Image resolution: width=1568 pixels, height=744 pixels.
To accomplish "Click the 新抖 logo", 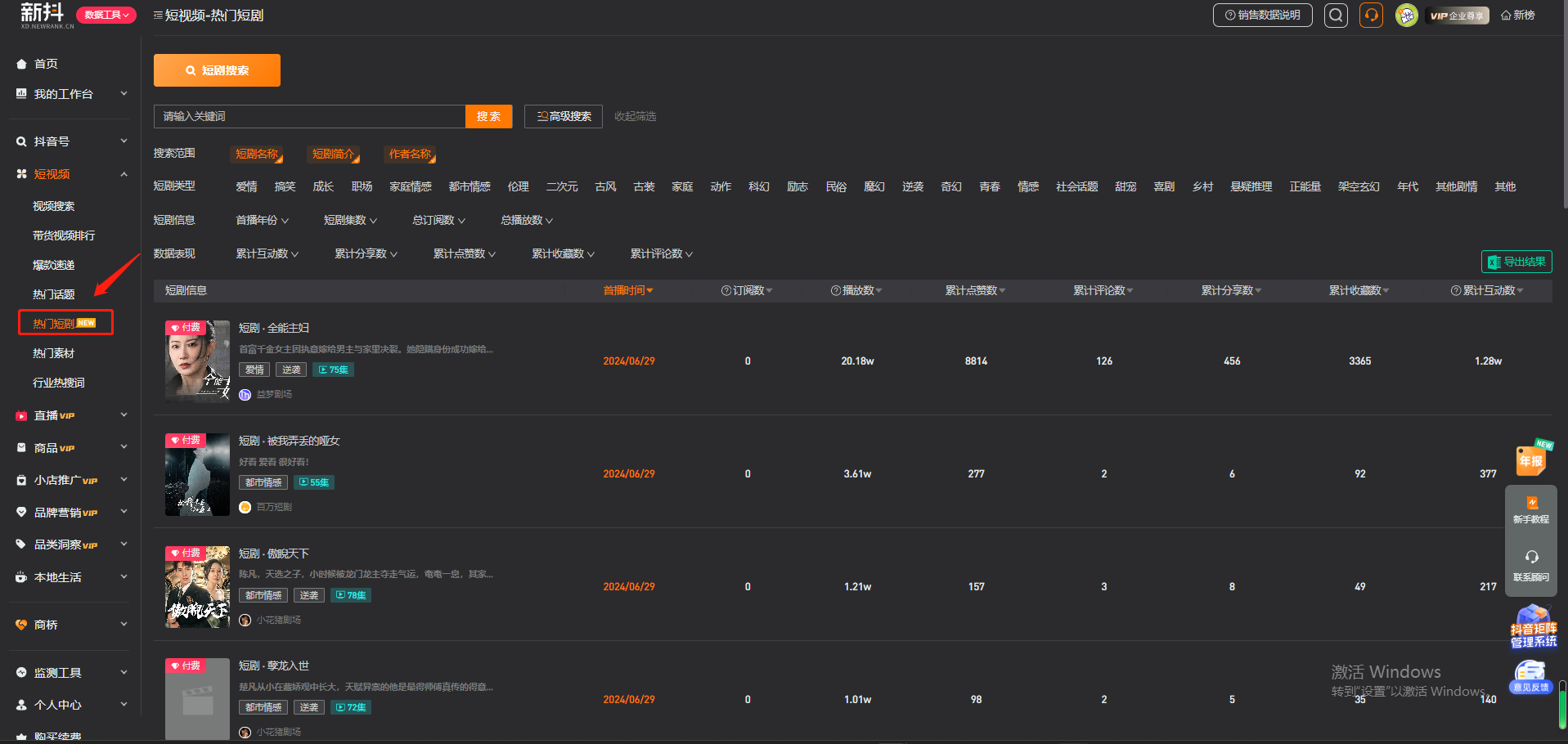I will coord(45,15).
